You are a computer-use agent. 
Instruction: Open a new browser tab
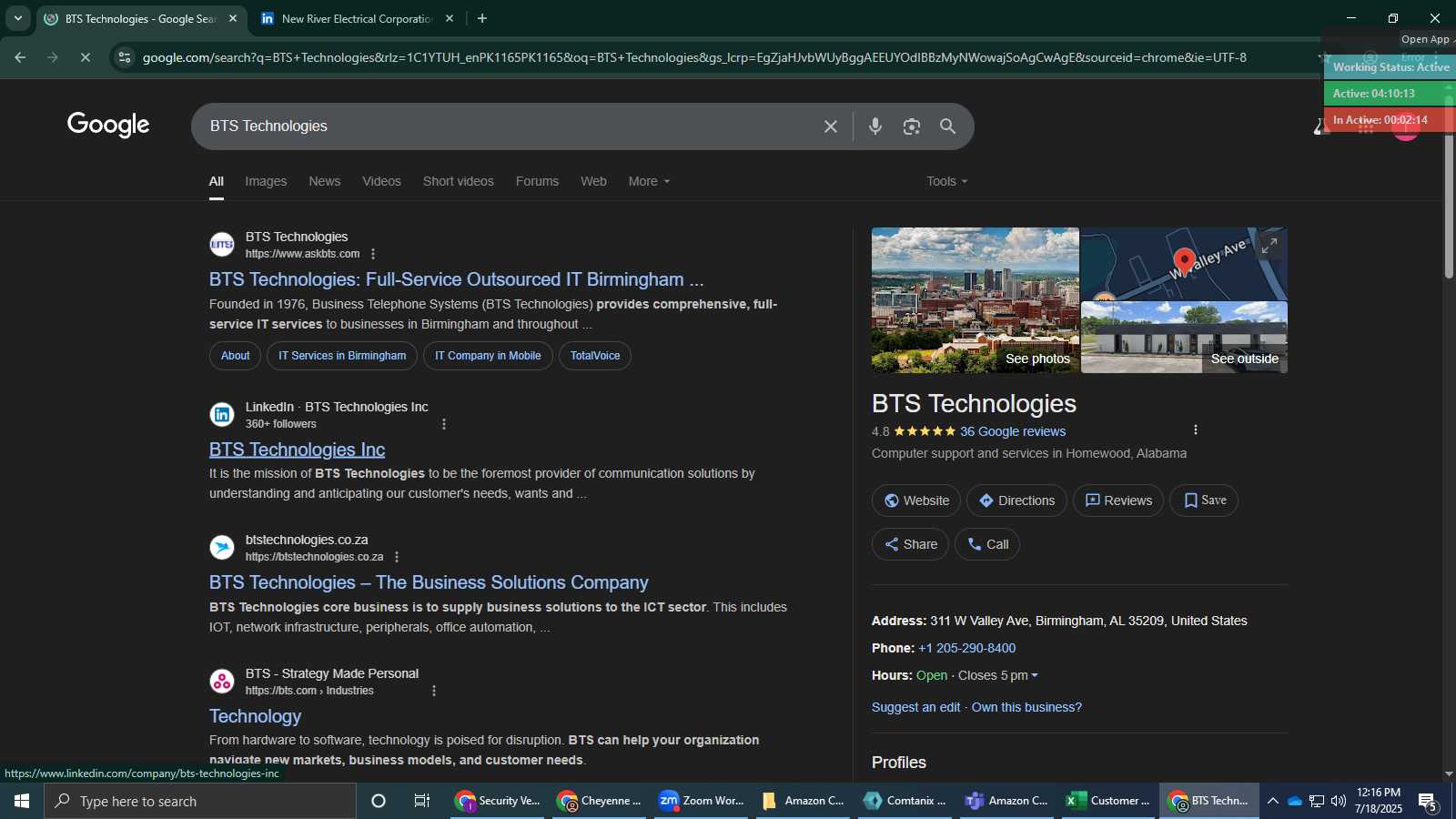click(x=482, y=18)
